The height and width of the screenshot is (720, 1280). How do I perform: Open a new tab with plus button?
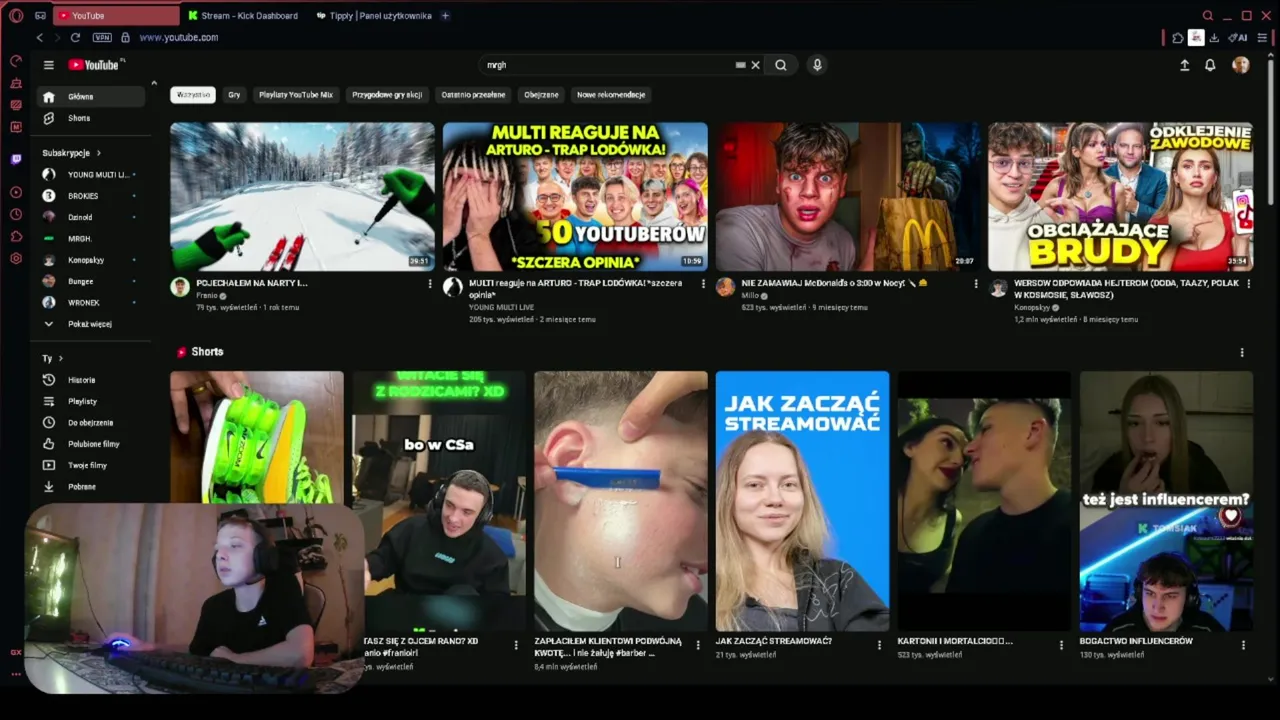tap(445, 16)
